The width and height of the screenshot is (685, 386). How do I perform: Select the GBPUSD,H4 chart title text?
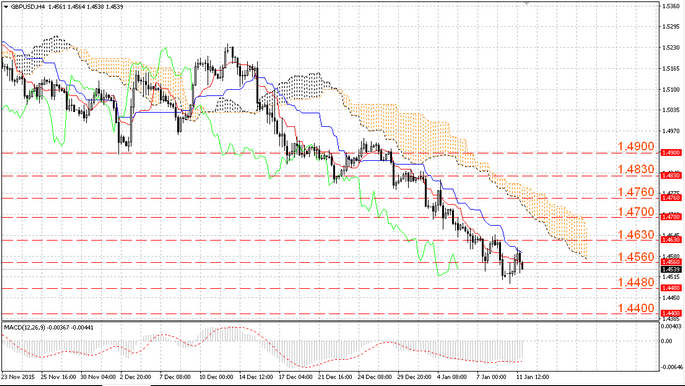click(27, 7)
